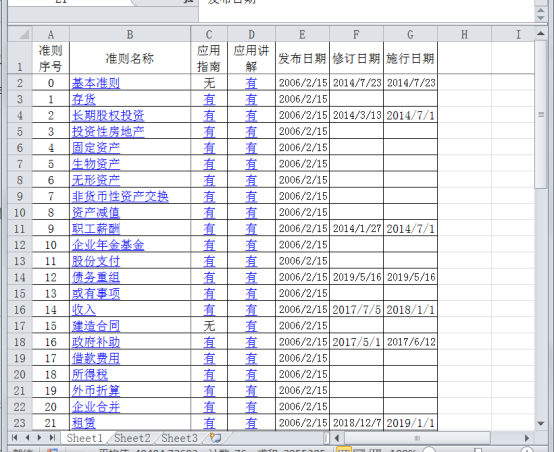Select the 准则名称 header cell

[130, 58]
